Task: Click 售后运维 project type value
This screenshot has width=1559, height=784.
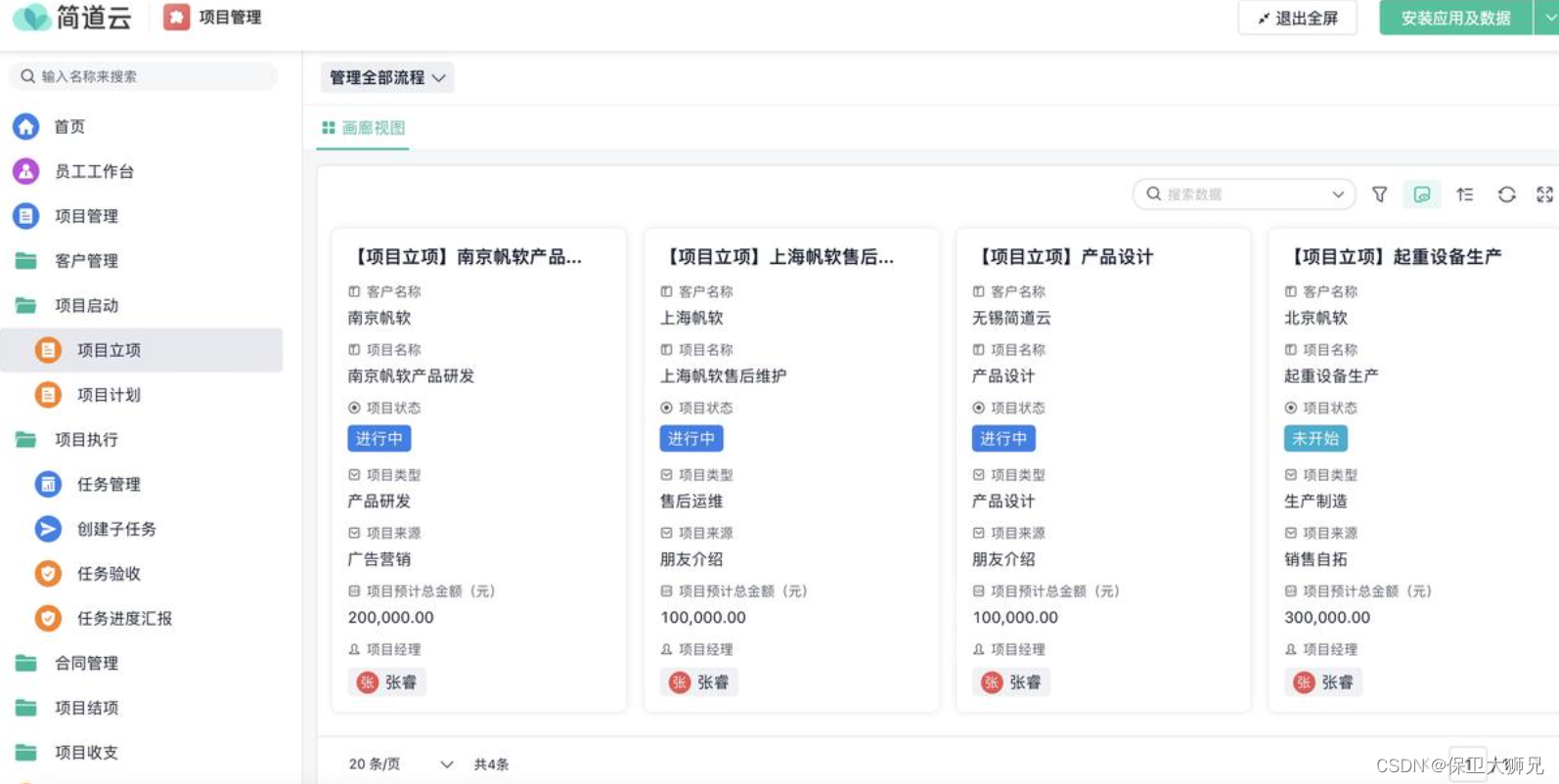Action: click(x=691, y=501)
